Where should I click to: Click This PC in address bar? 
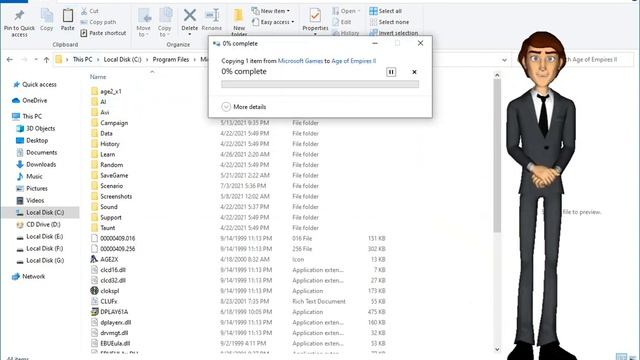(82, 60)
